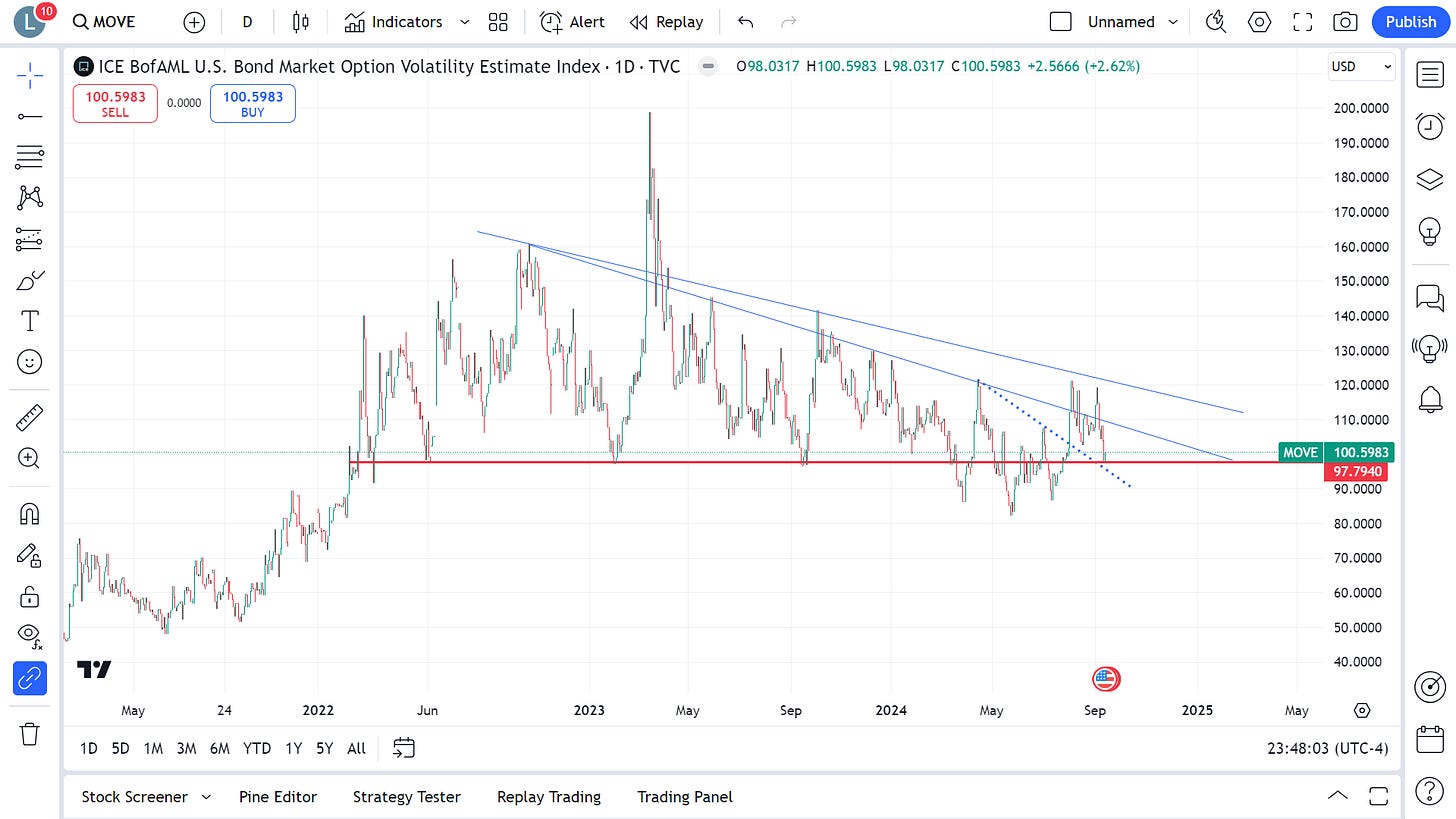
Task: Open forecasting and measurement tools
Action: point(30,239)
